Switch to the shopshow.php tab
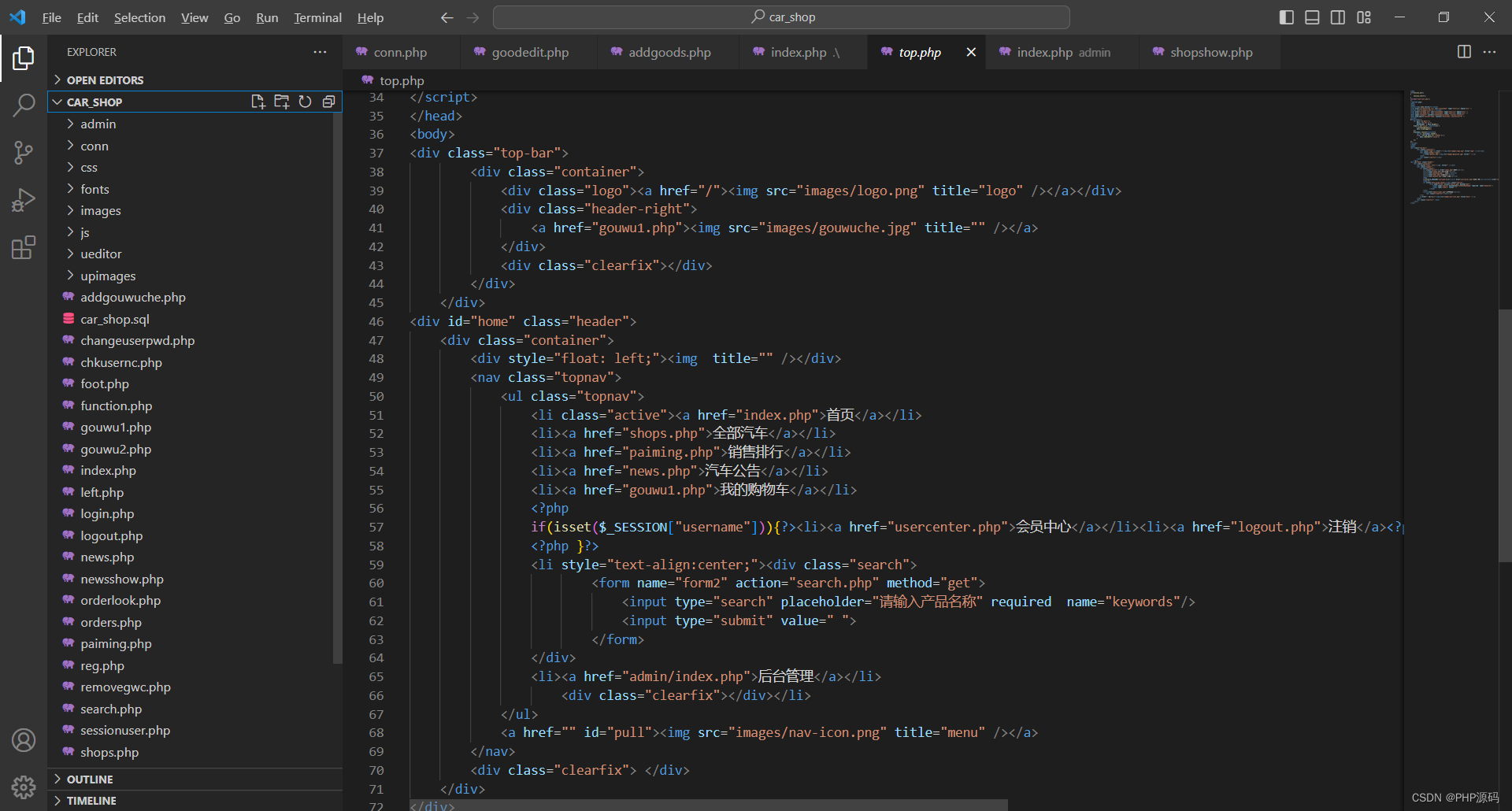The width and height of the screenshot is (1512, 811). (x=1210, y=52)
